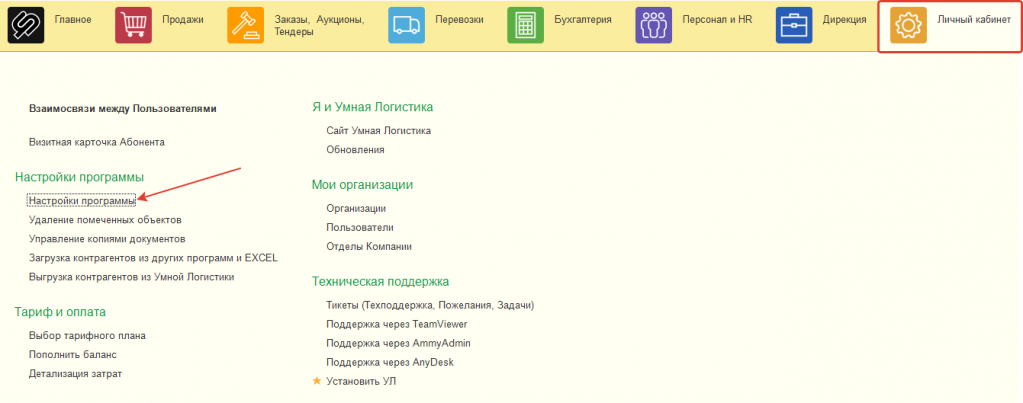1023x403 pixels.
Task: Open Взаимосвязи между Пользователями
Action: (x=123, y=109)
